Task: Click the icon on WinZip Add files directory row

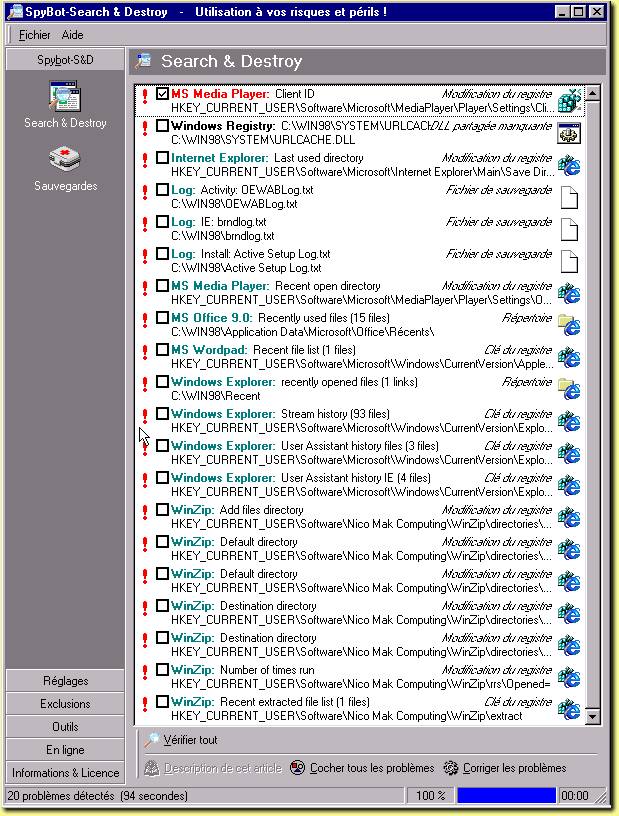Action: (x=569, y=518)
